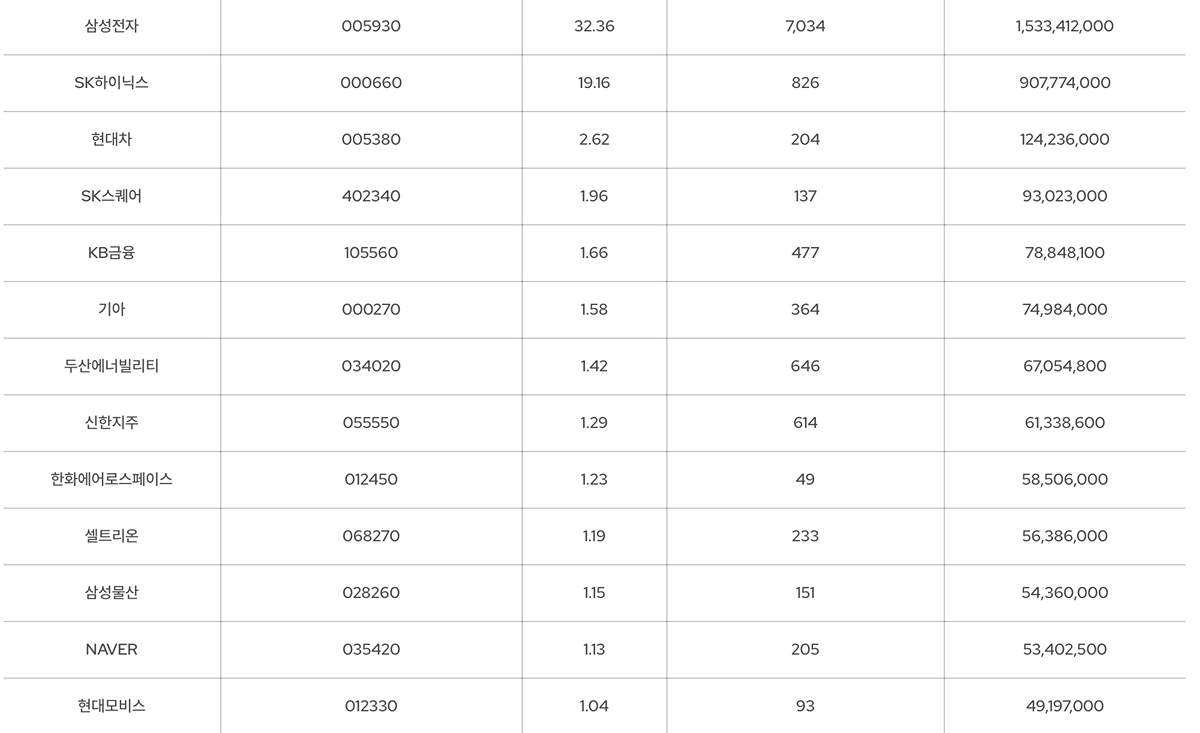Screen dimensions: 1200x733
Task: Select the 1,533,412,000 valuation amount
Action: [x=1065, y=26]
